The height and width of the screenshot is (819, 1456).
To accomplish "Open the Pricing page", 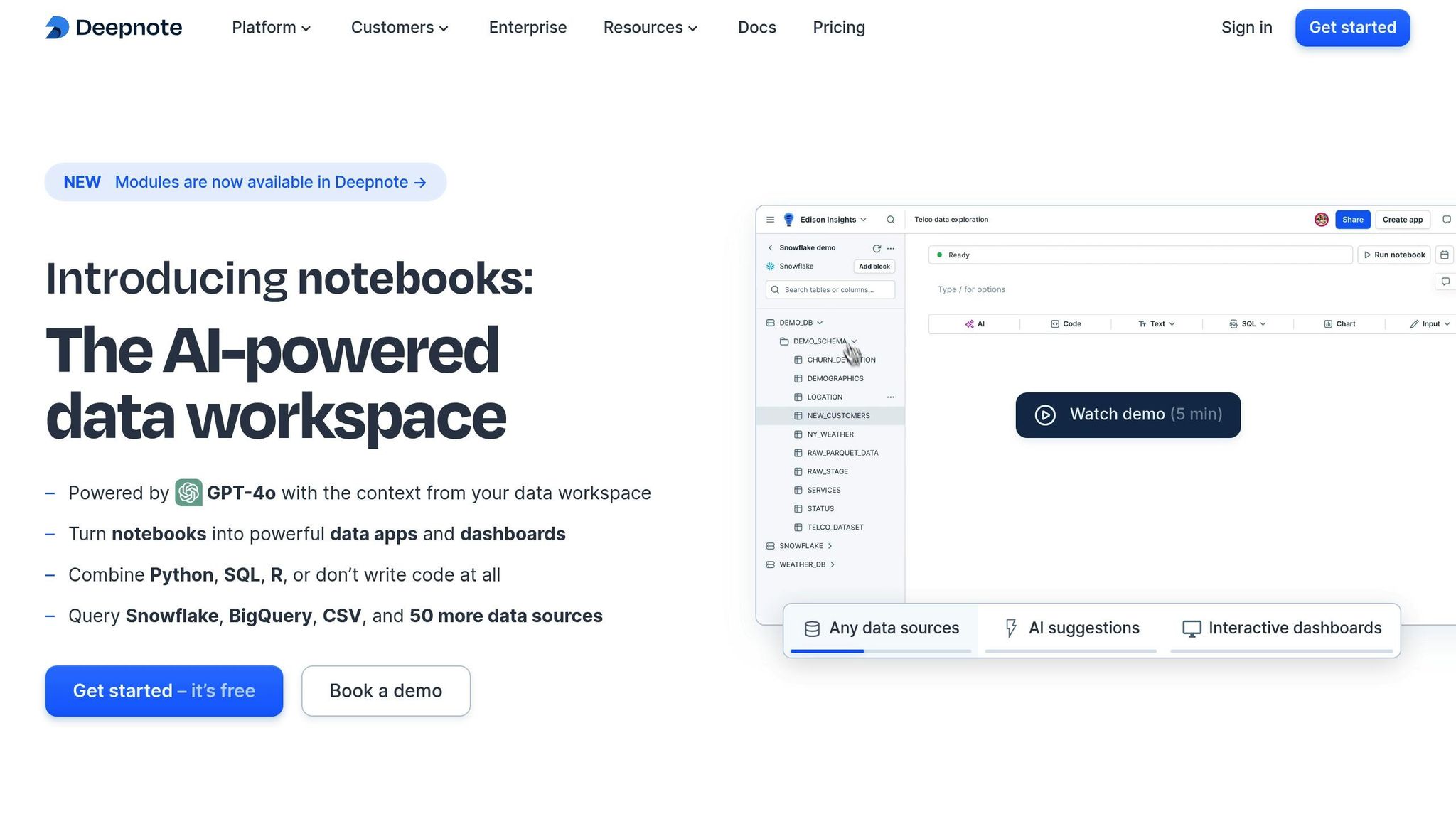I will click(x=839, y=28).
